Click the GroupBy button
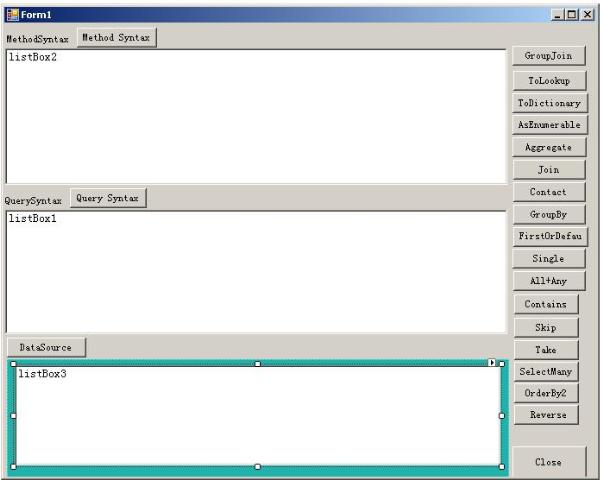This screenshot has height=480, width=603. tap(549, 214)
